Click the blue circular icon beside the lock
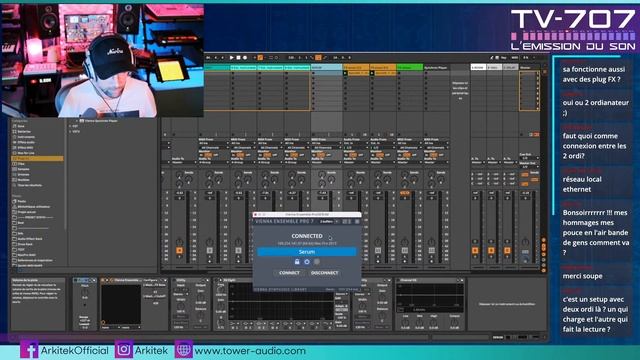The height and width of the screenshot is (360, 640). (307, 262)
